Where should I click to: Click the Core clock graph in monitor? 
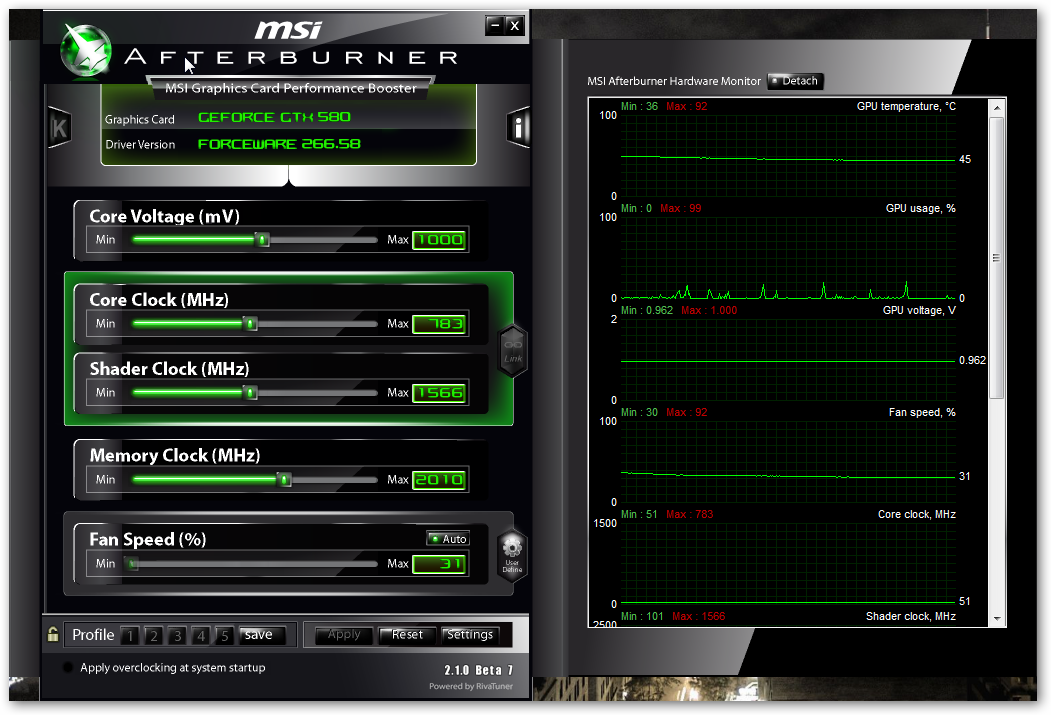tap(788, 563)
